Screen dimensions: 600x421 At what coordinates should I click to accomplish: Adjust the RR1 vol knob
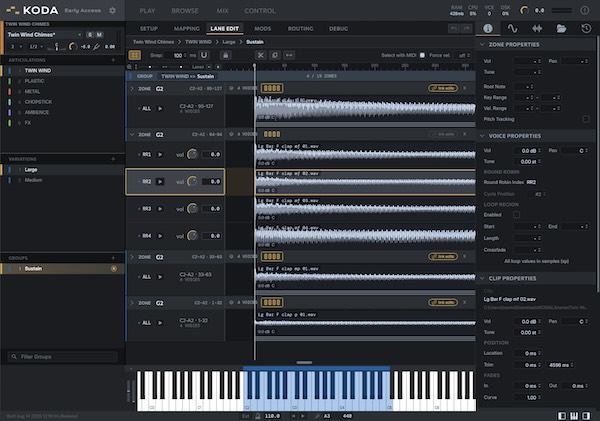click(x=192, y=154)
